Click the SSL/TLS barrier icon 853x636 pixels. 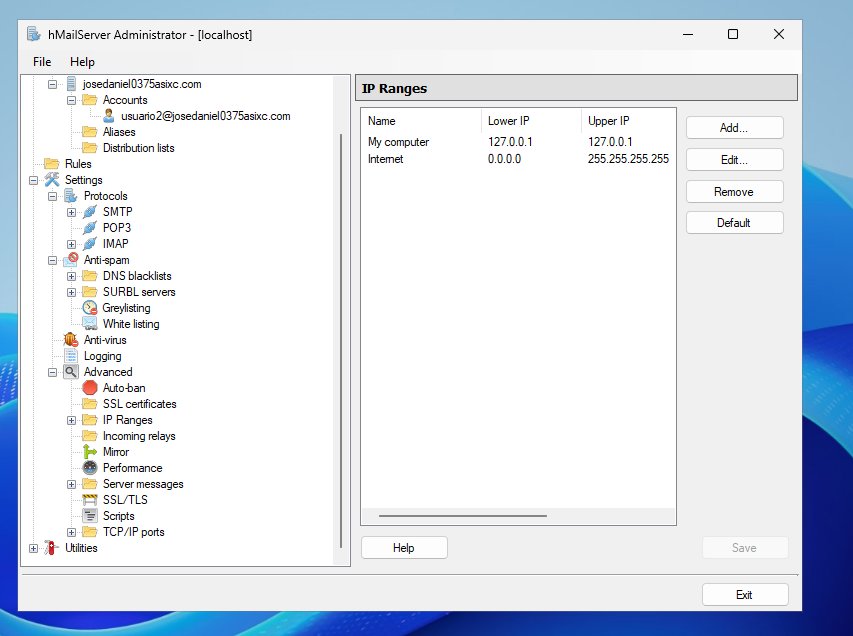[x=90, y=499]
